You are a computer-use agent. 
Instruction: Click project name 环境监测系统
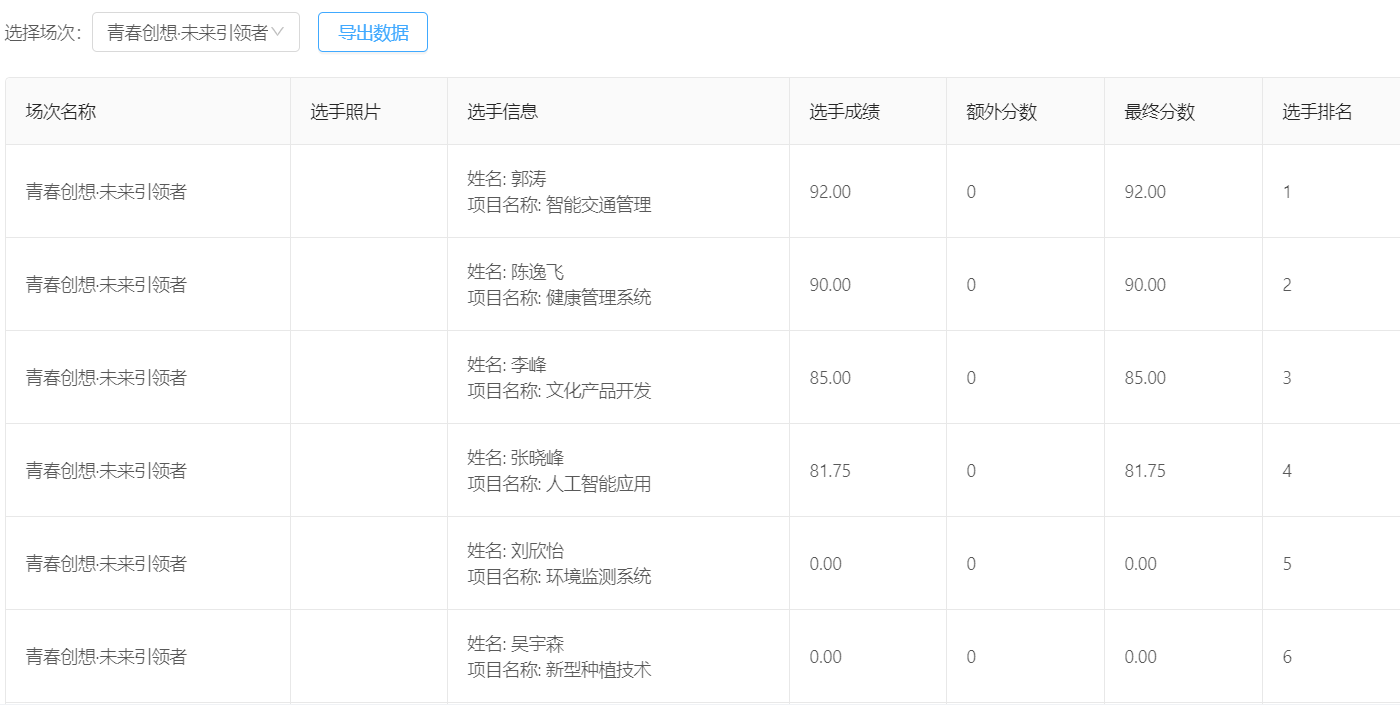[x=599, y=577]
